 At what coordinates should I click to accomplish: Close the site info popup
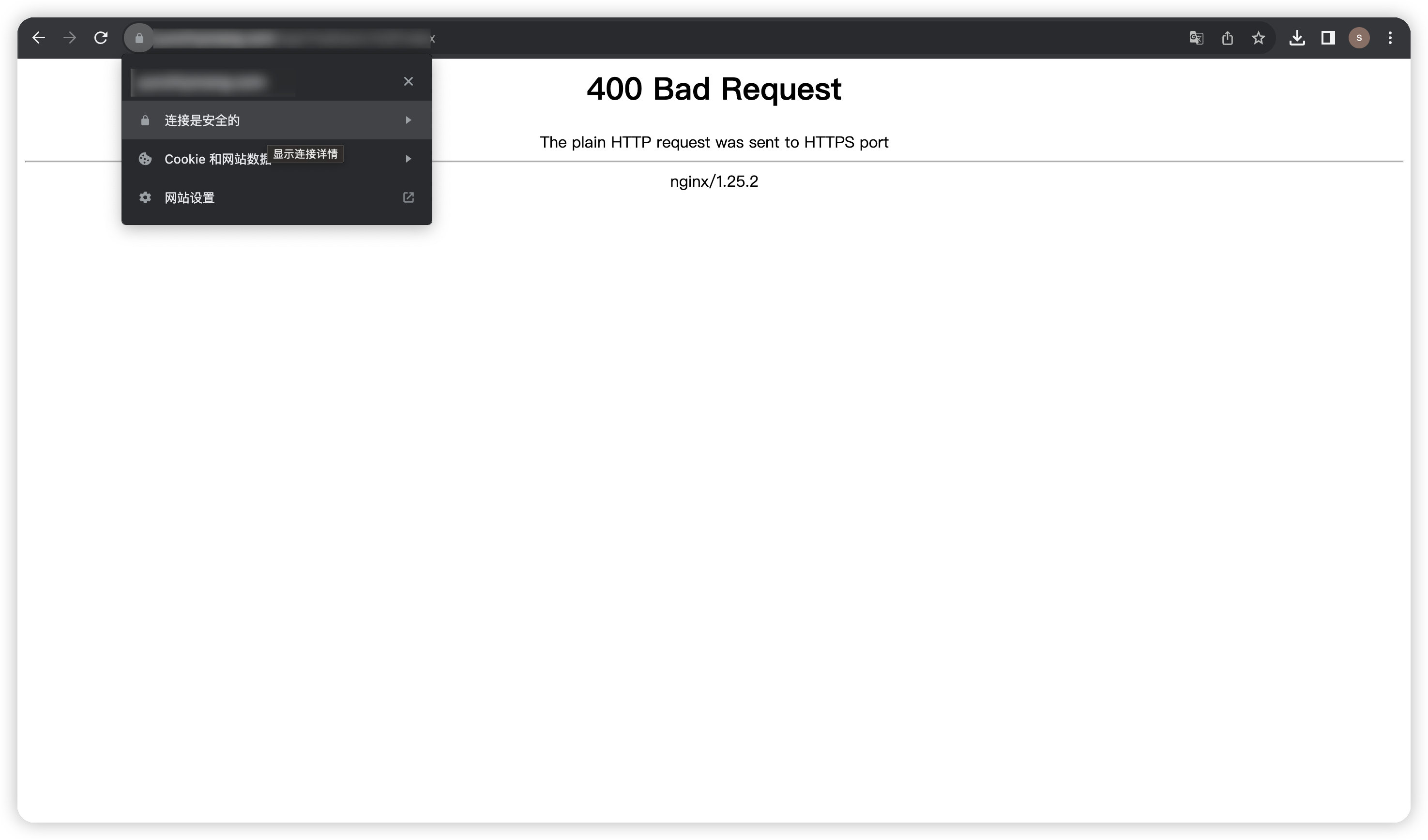pyautogui.click(x=408, y=82)
